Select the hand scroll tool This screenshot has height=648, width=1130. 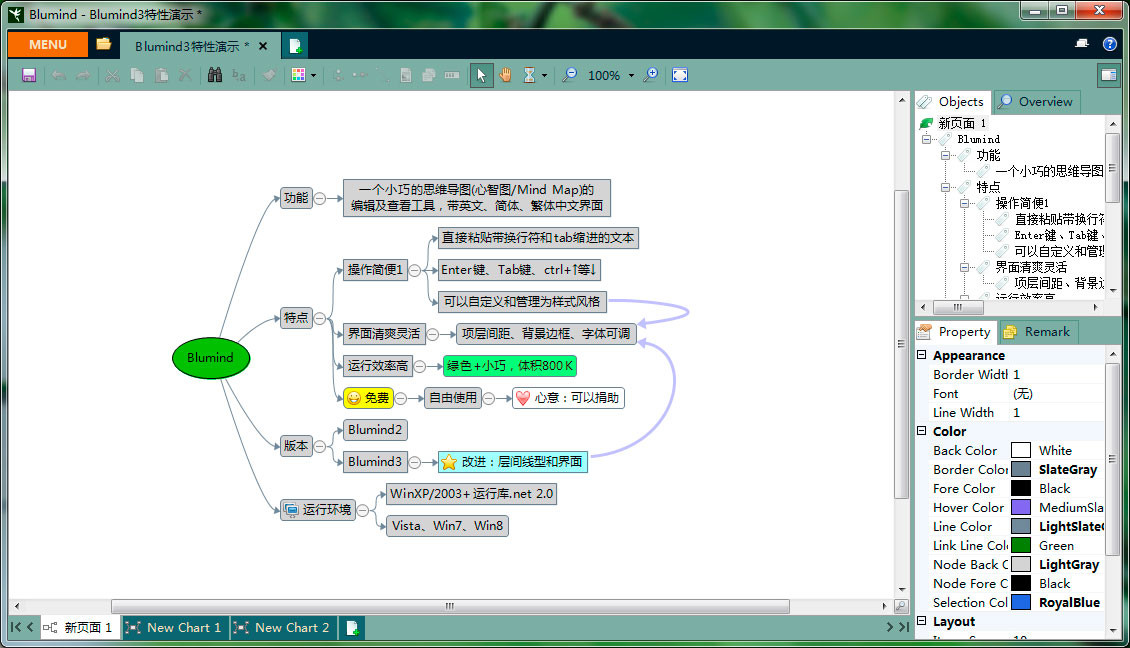(505, 75)
